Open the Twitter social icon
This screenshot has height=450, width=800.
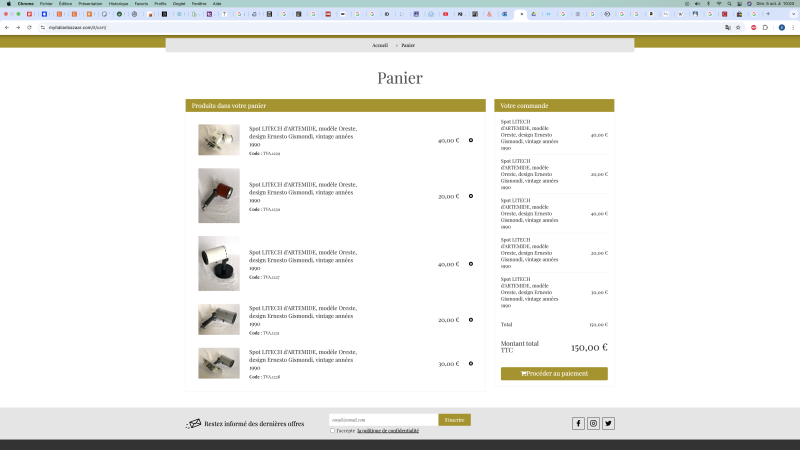(608, 423)
